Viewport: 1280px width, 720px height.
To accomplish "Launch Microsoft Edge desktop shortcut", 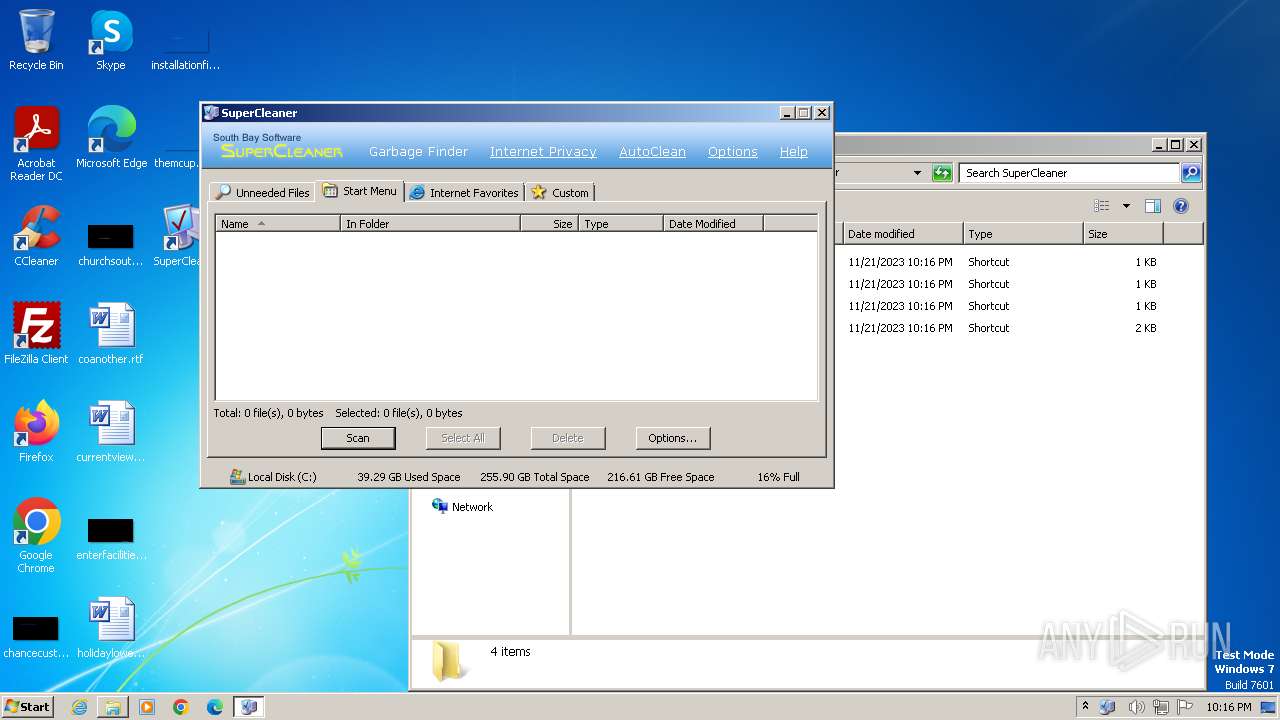I will [x=111, y=138].
